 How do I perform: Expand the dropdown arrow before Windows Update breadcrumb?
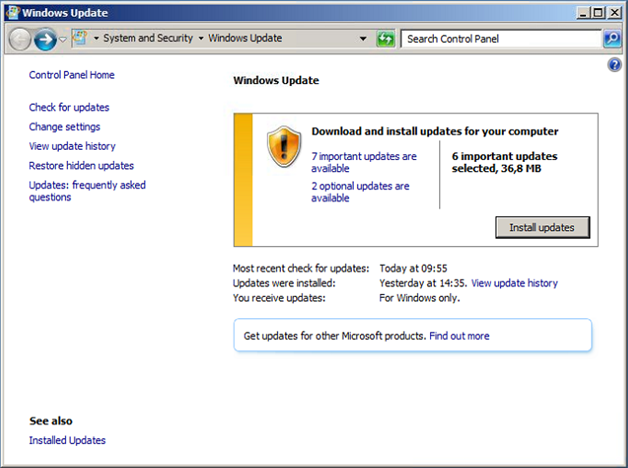[x=201, y=38]
